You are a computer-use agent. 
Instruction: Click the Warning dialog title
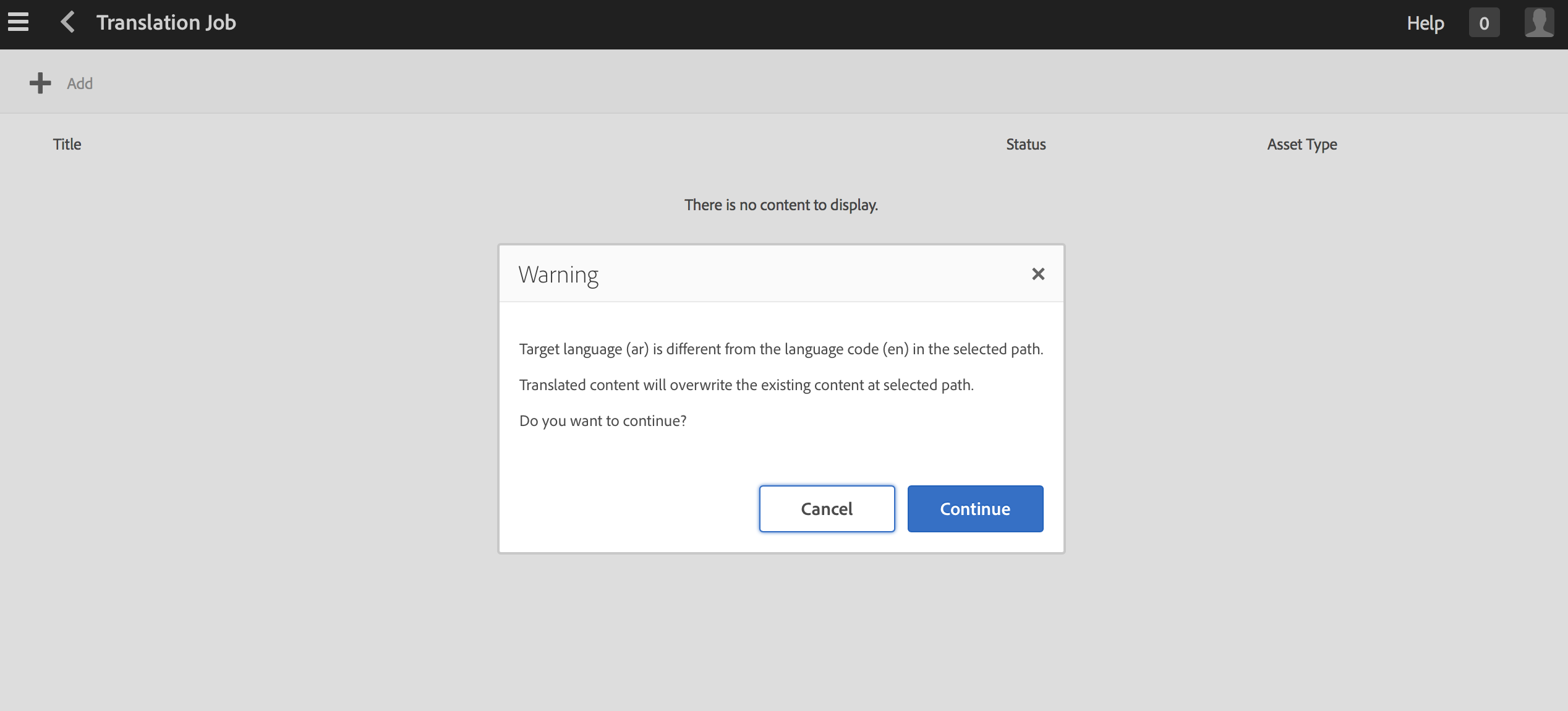[x=558, y=275]
